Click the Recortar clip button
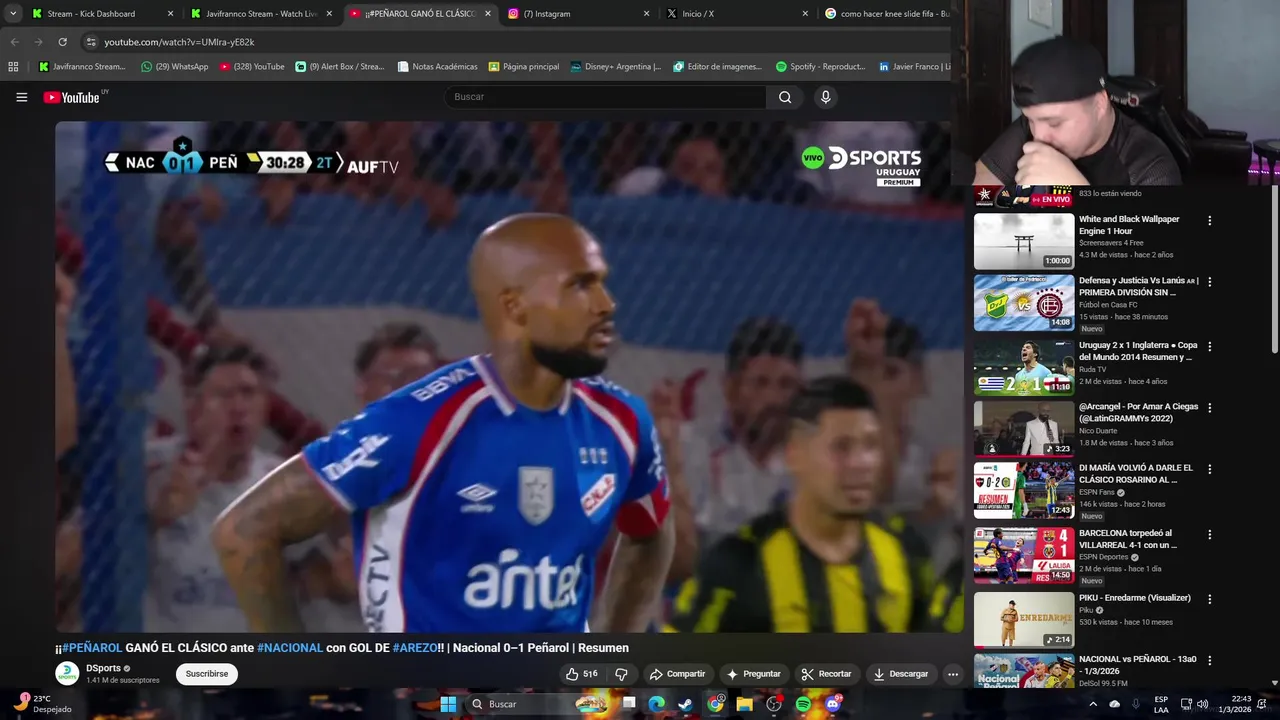The image size is (1280, 720). coord(826,674)
